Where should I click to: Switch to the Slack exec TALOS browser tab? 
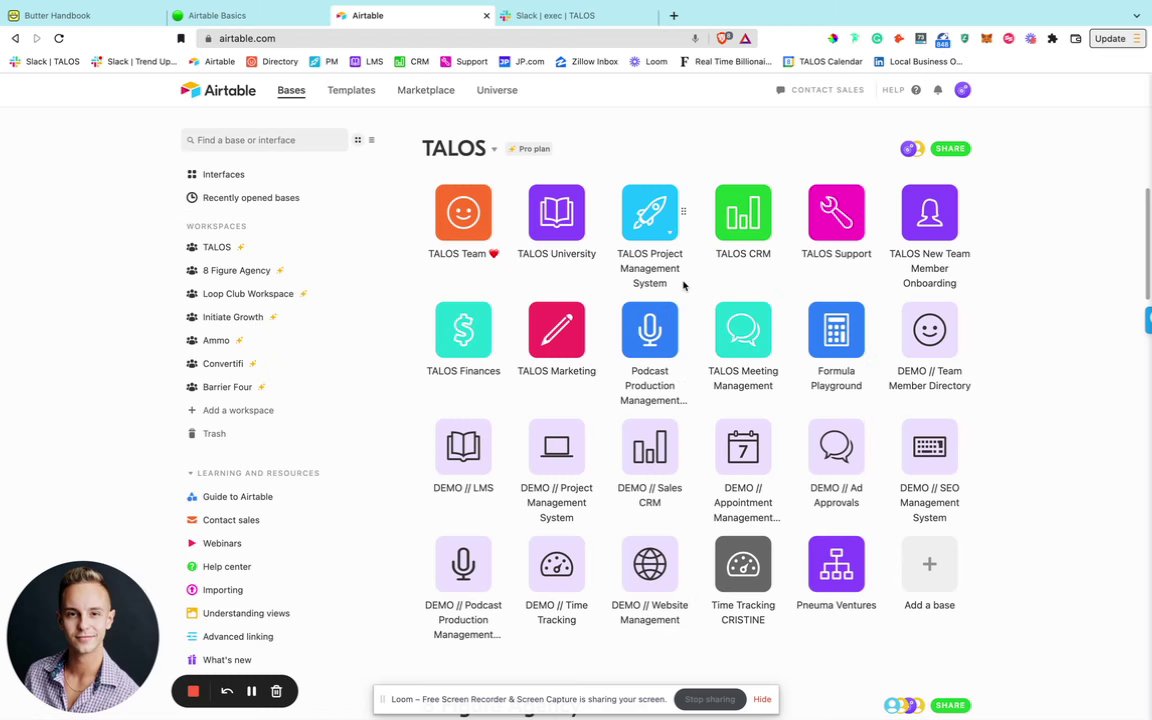tap(577, 15)
